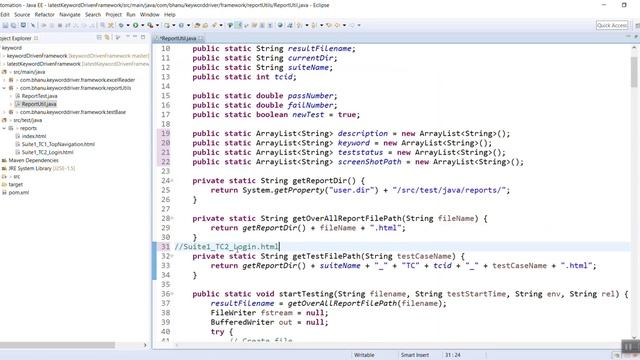Click the Quick Access search field
The height and width of the screenshot is (360, 640).
point(611,25)
